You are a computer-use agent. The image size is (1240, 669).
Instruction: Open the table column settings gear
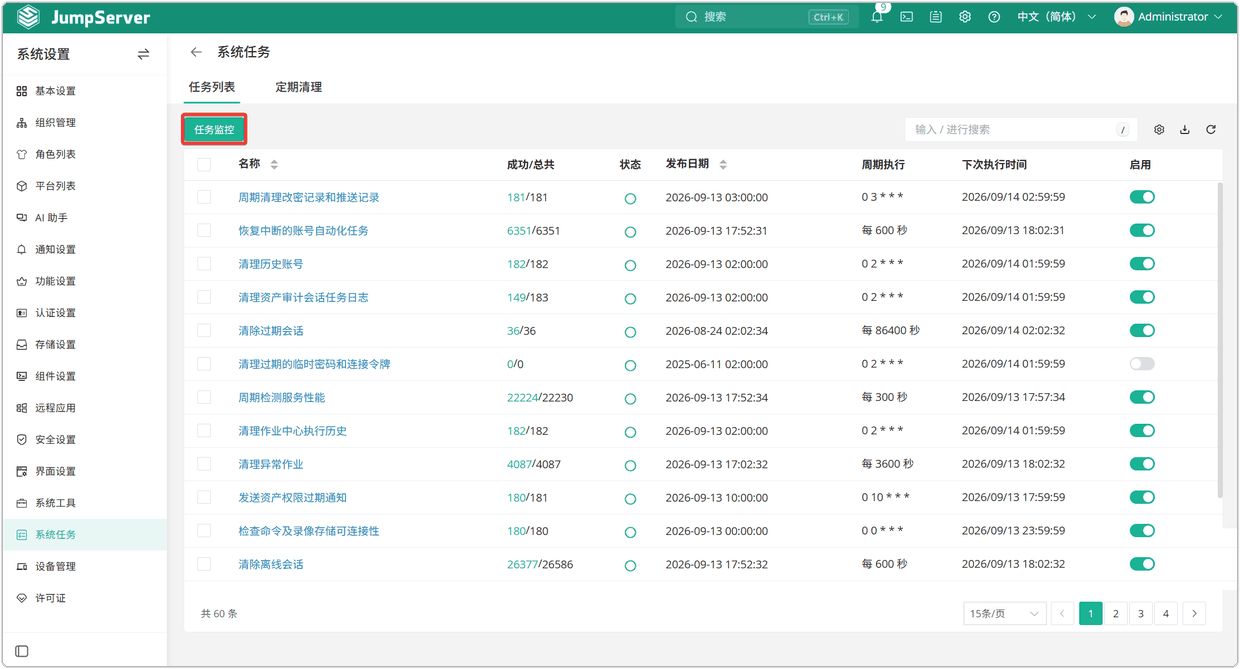tap(1159, 130)
